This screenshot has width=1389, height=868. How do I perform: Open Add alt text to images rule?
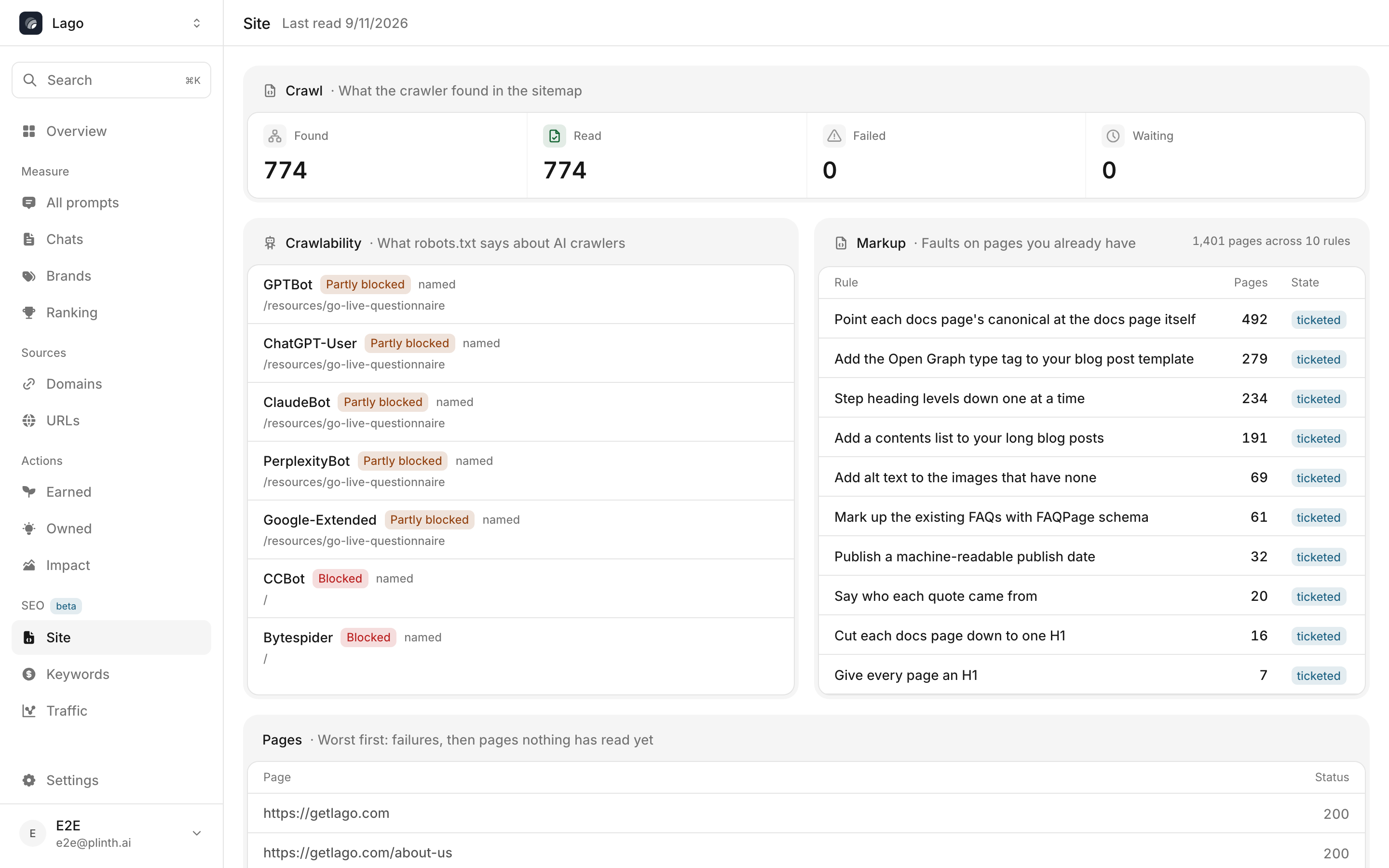click(1091, 477)
